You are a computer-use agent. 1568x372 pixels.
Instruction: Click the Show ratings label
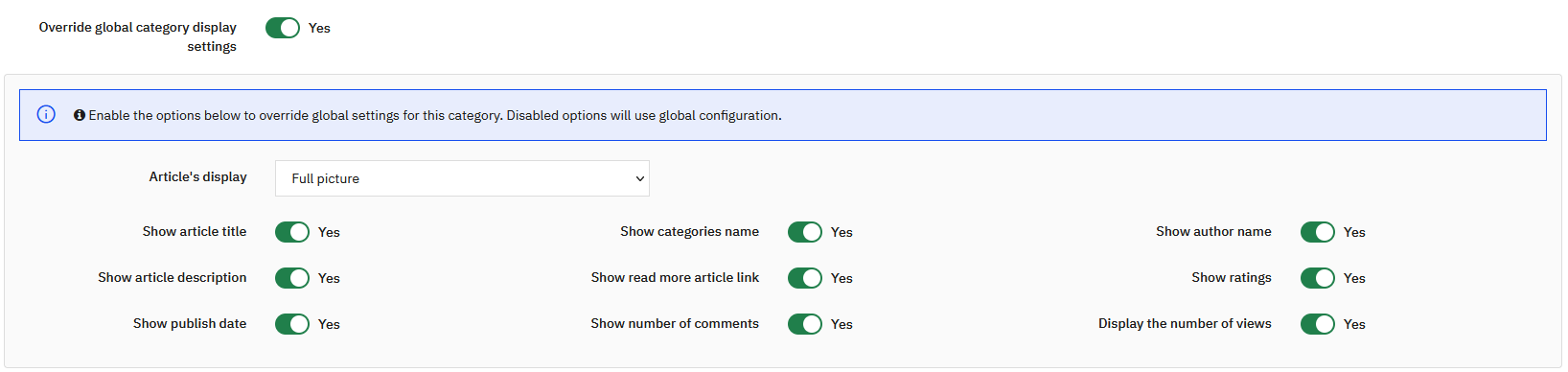1232,277
